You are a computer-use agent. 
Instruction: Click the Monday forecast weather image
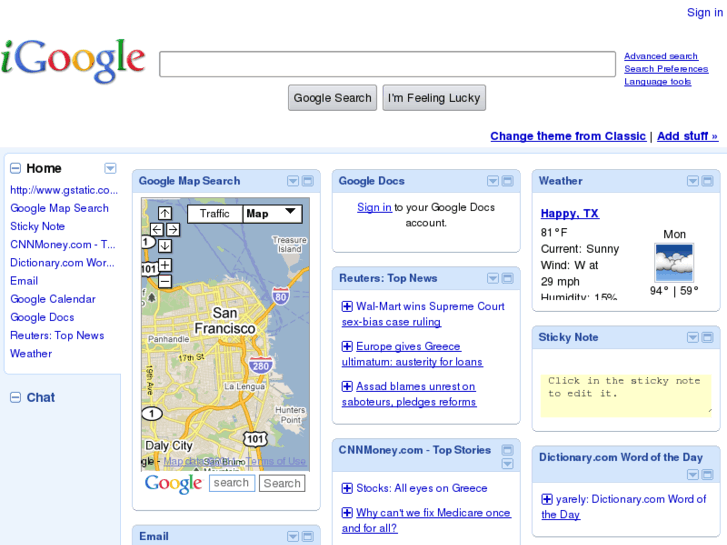pos(674,263)
